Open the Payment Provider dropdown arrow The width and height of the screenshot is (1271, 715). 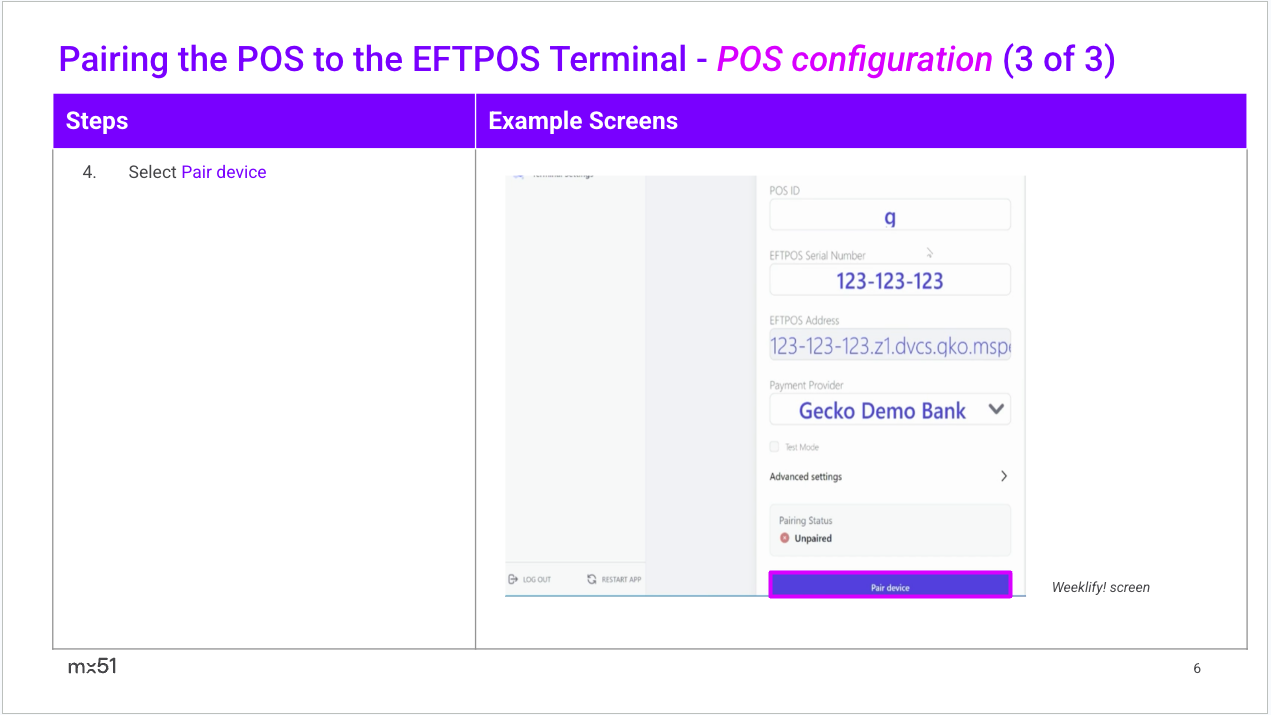point(996,409)
